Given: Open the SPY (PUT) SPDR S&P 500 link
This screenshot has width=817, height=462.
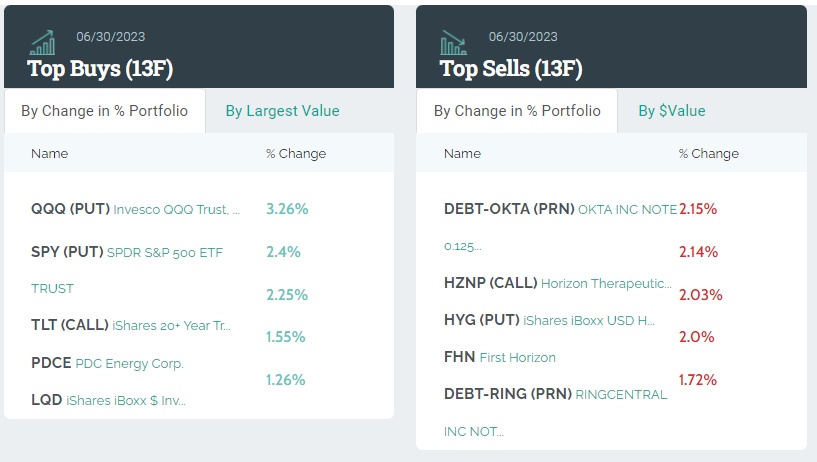Looking at the screenshot, I should [x=127, y=252].
